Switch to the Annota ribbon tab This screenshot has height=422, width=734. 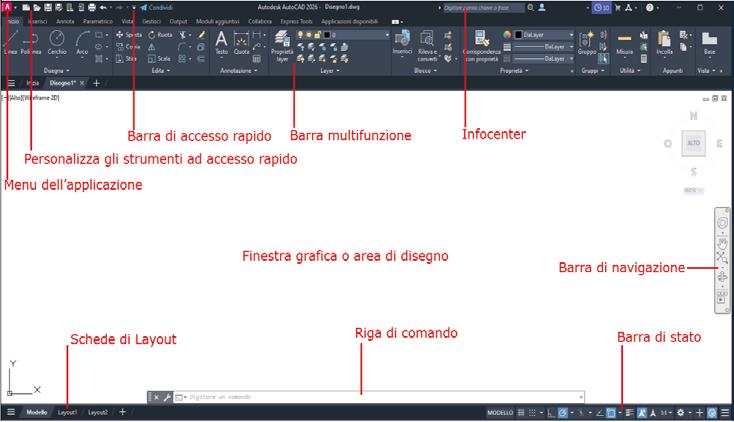(65, 22)
